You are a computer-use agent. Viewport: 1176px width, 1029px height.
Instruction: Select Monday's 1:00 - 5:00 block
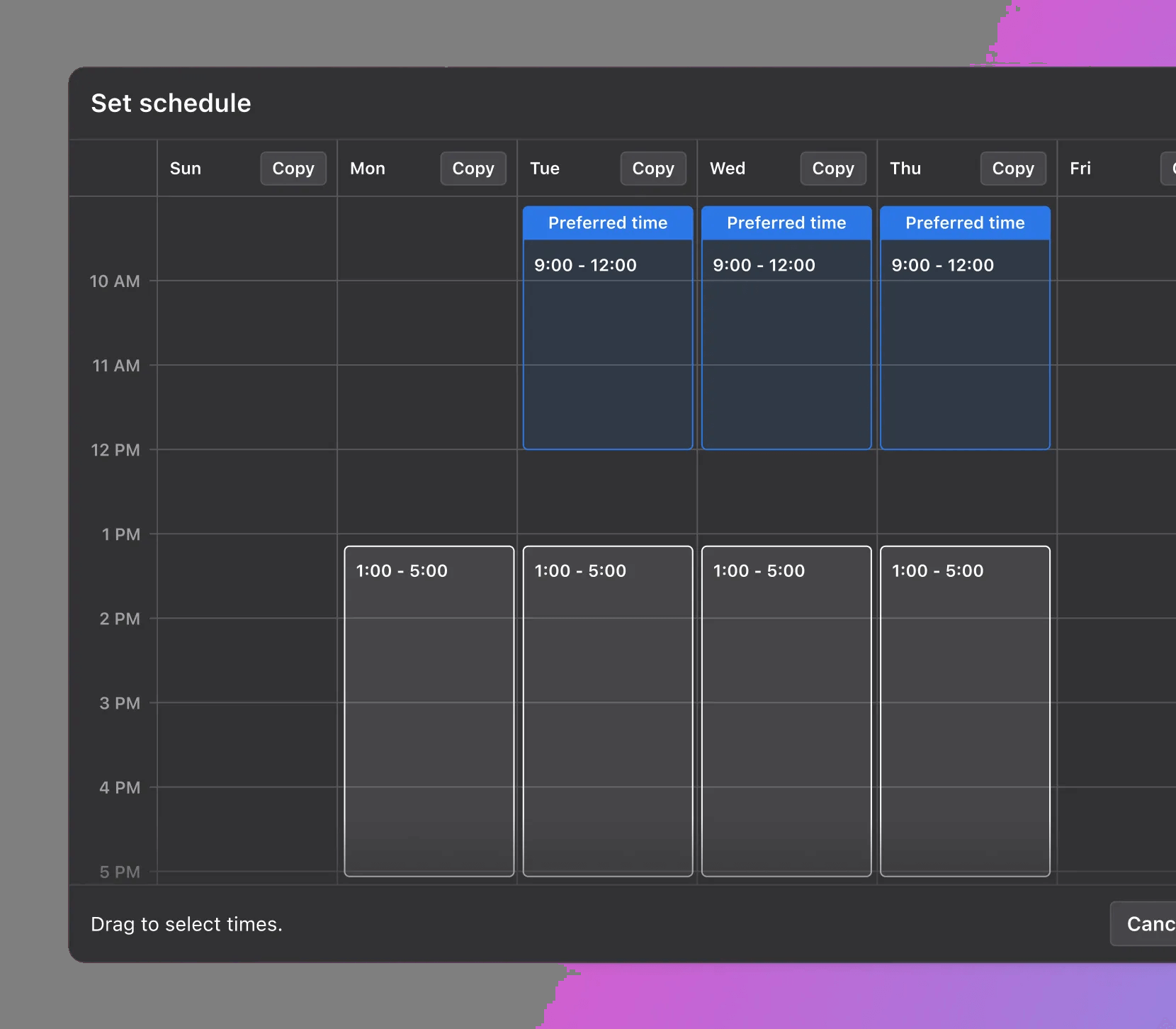(x=429, y=710)
